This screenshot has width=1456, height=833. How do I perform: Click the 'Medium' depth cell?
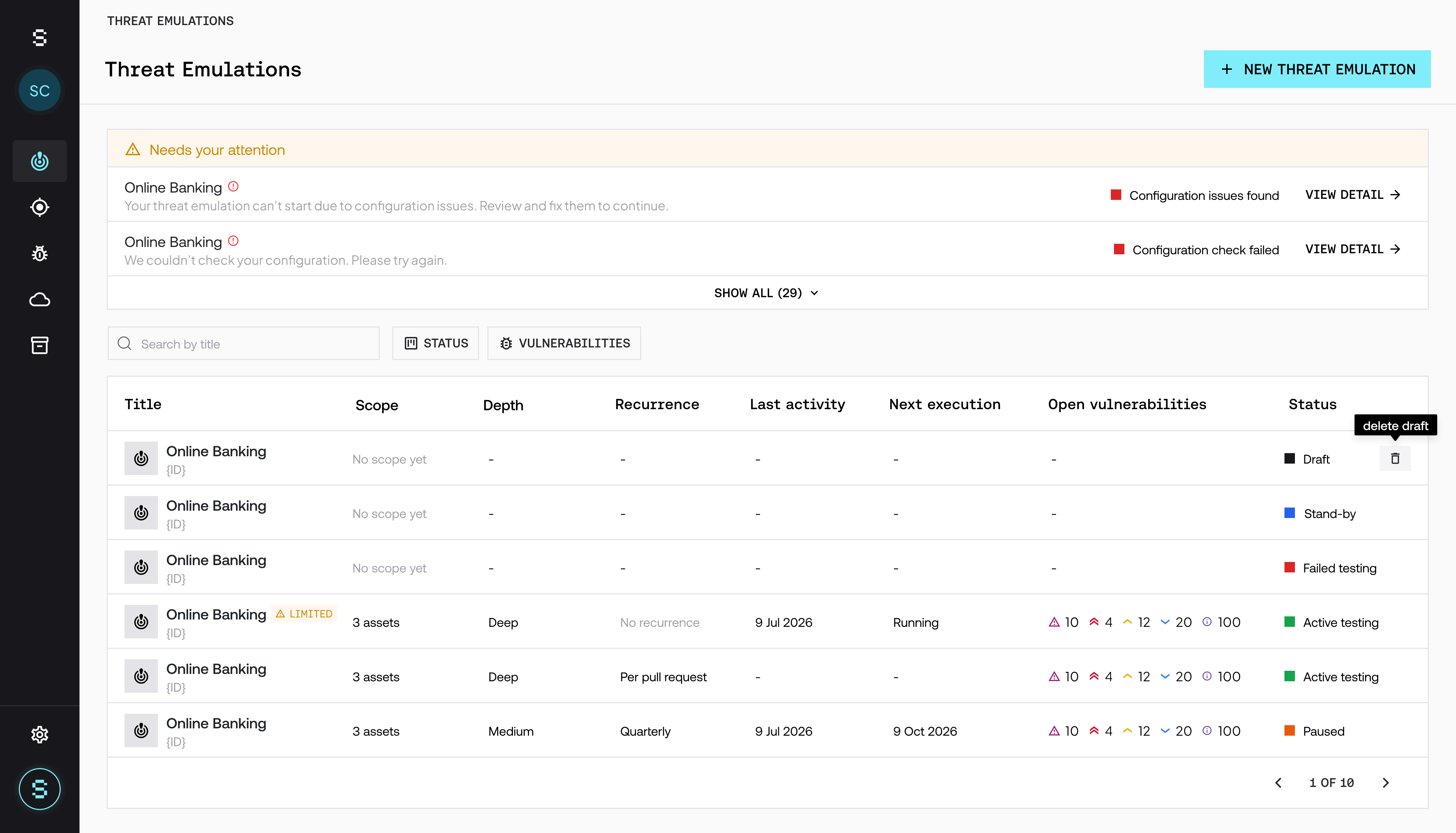click(x=510, y=731)
